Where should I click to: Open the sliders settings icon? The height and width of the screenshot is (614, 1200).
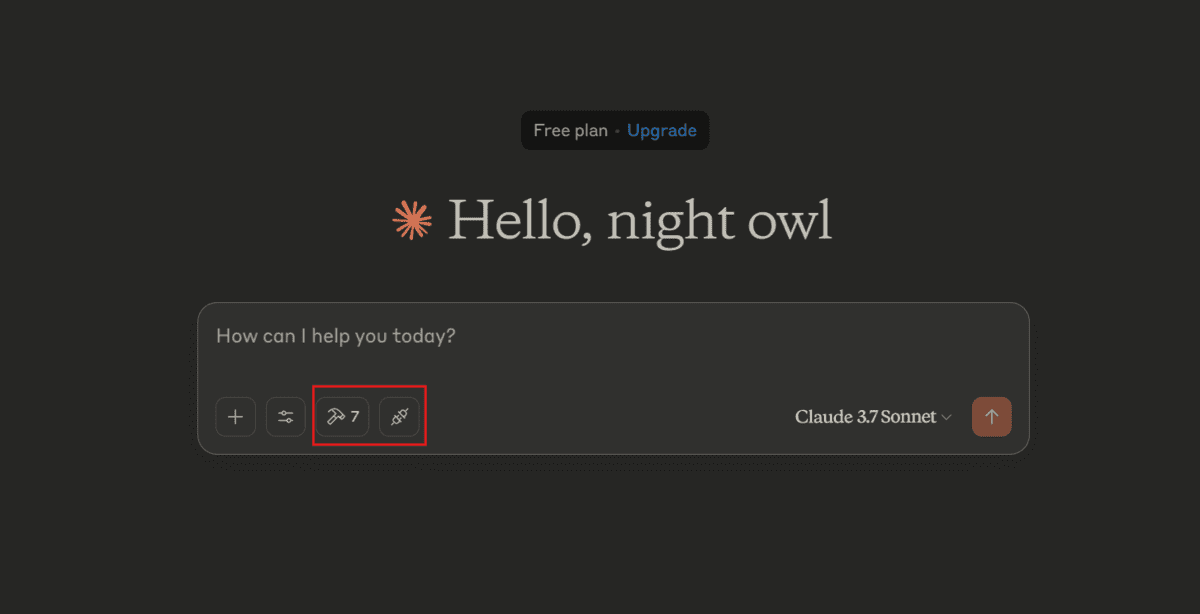pyautogui.click(x=286, y=417)
